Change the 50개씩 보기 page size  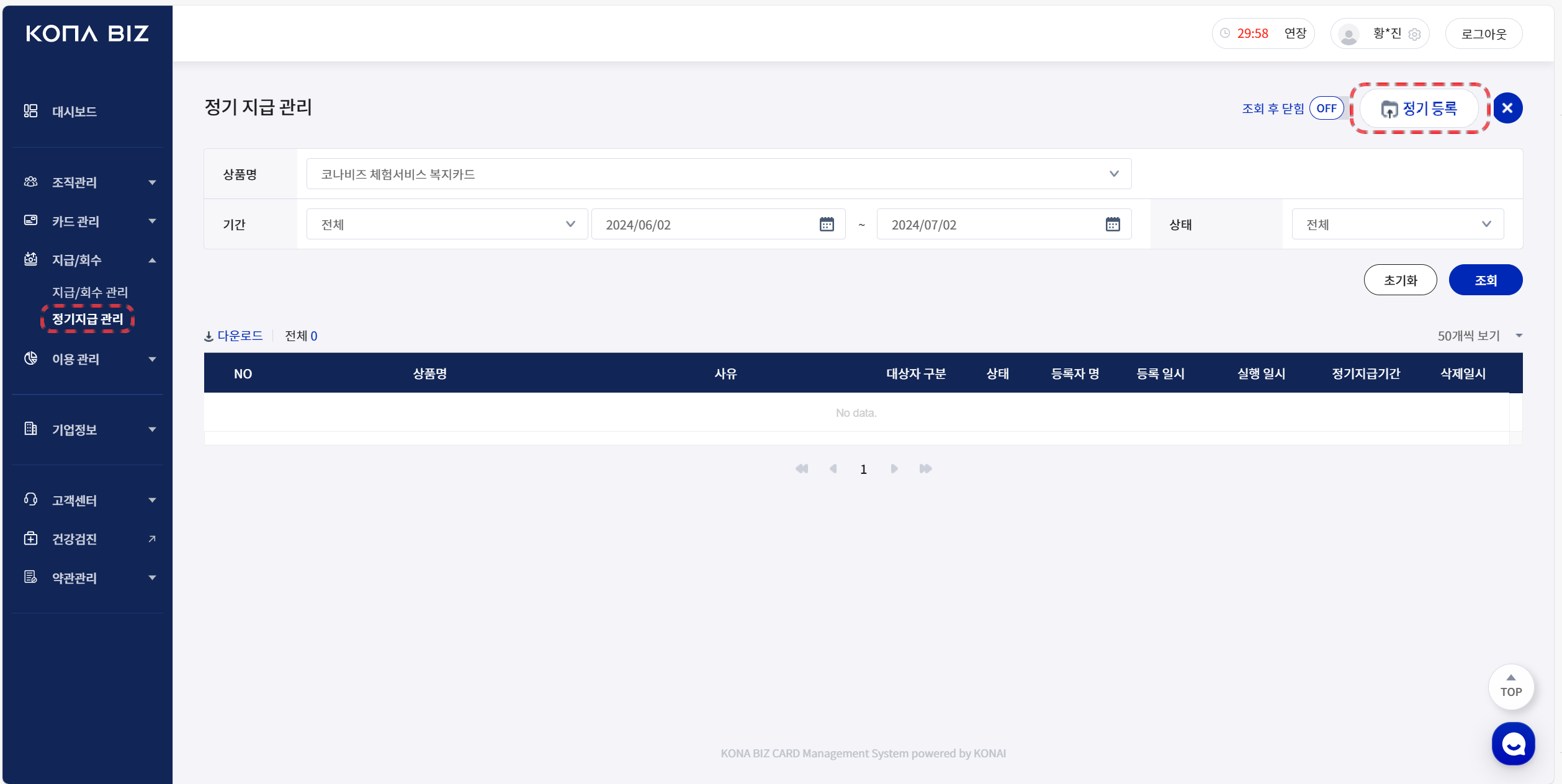[x=1479, y=336]
